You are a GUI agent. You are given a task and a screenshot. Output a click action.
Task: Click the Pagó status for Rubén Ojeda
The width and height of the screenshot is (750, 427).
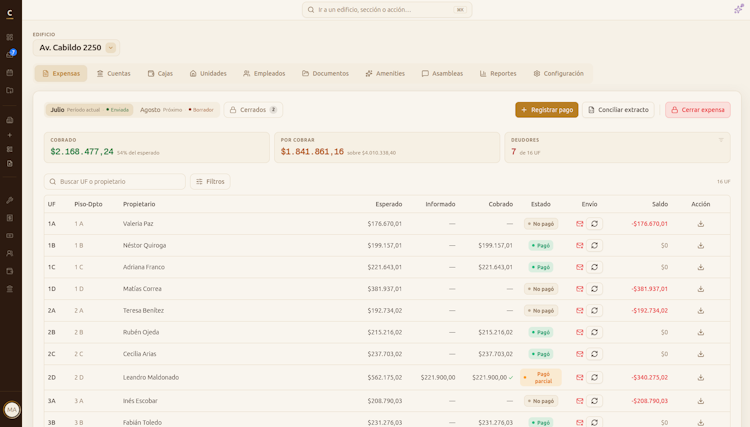(x=540, y=332)
